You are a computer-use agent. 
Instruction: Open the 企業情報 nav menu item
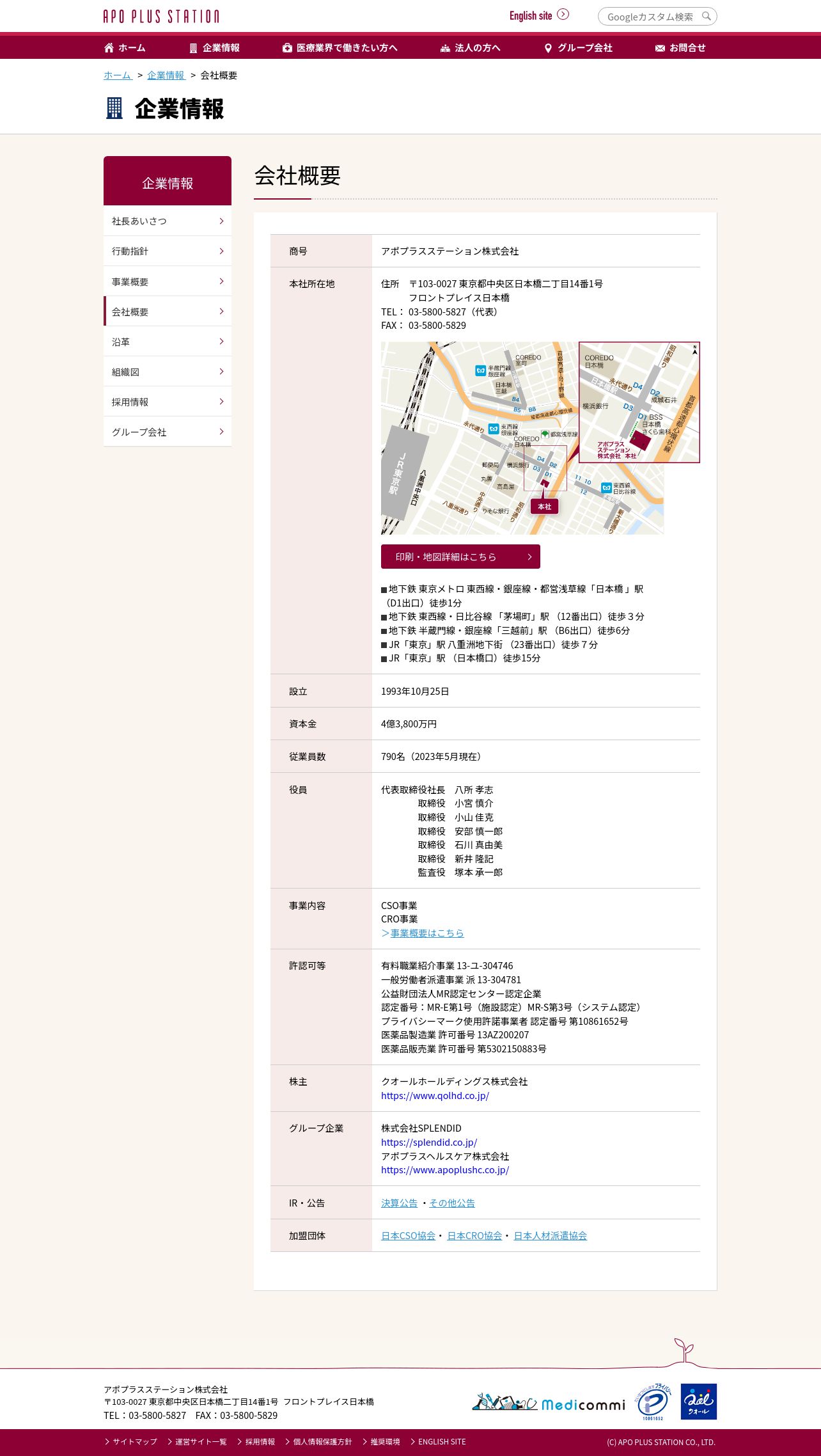click(x=214, y=48)
